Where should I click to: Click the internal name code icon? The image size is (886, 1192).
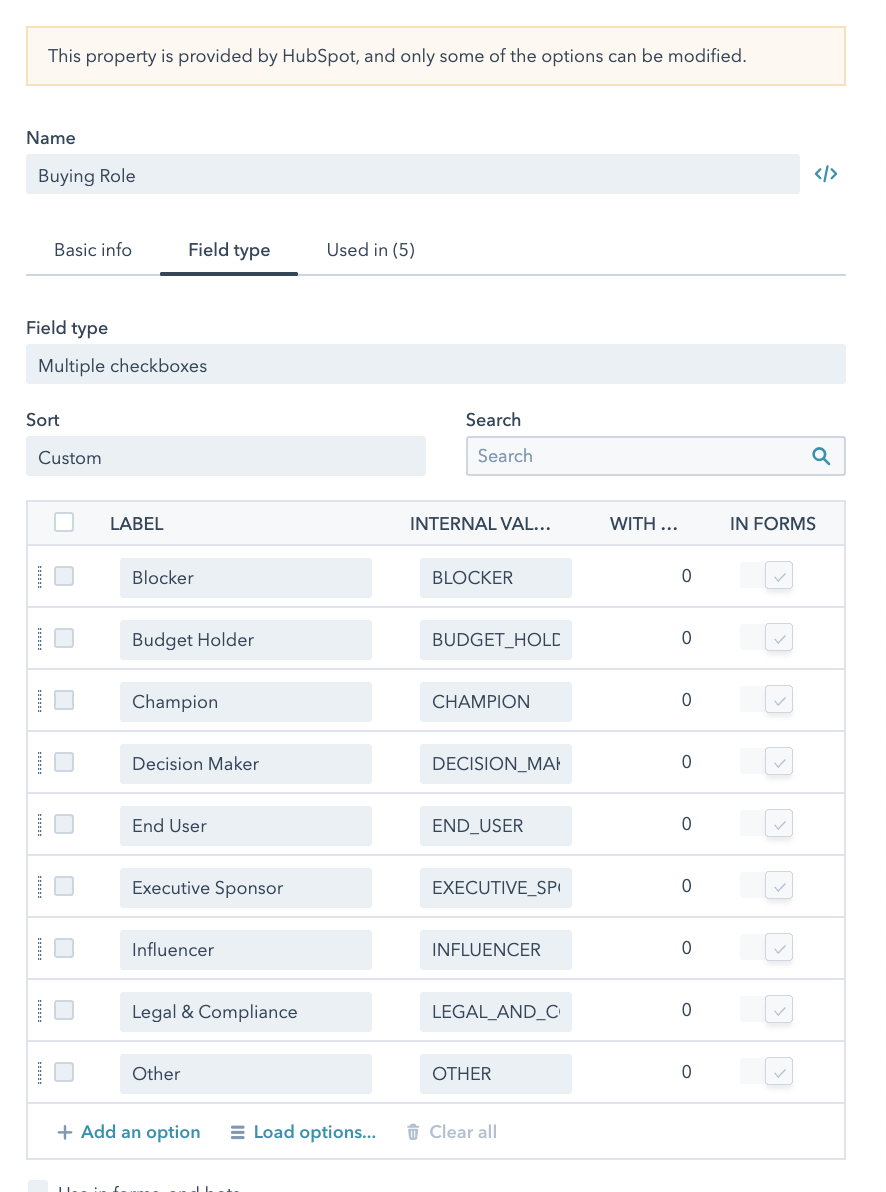coord(825,175)
